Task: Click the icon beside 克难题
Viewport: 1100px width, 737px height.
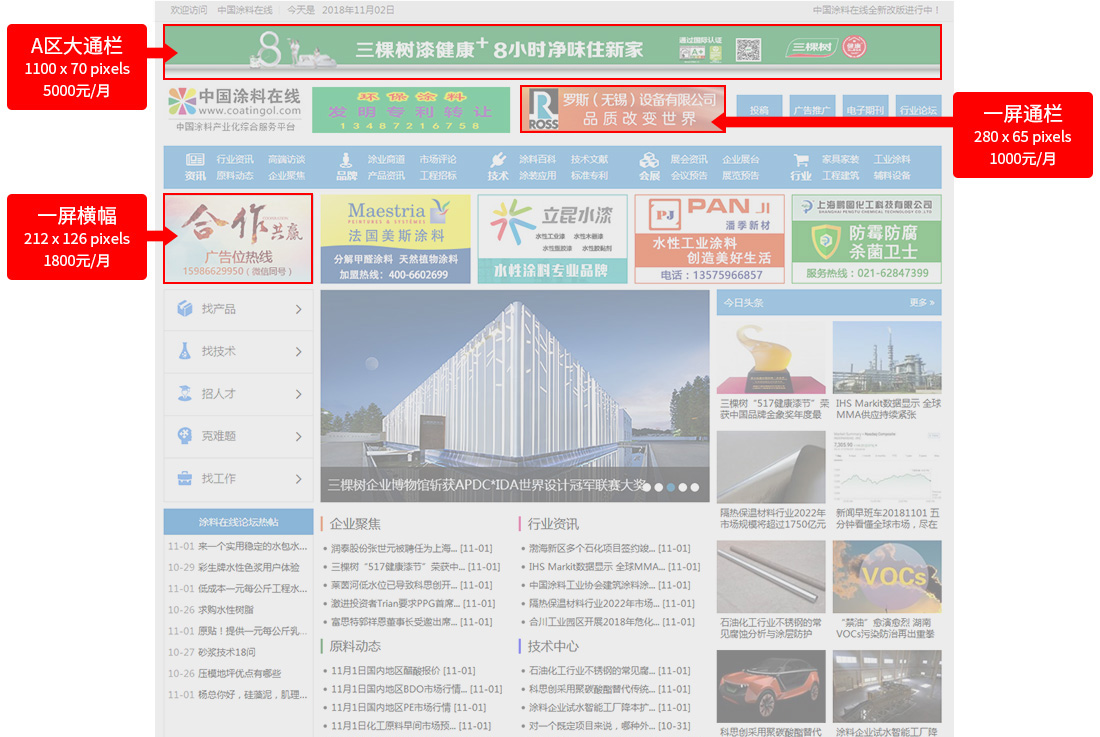Action: pyautogui.click(x=185, y=436)
